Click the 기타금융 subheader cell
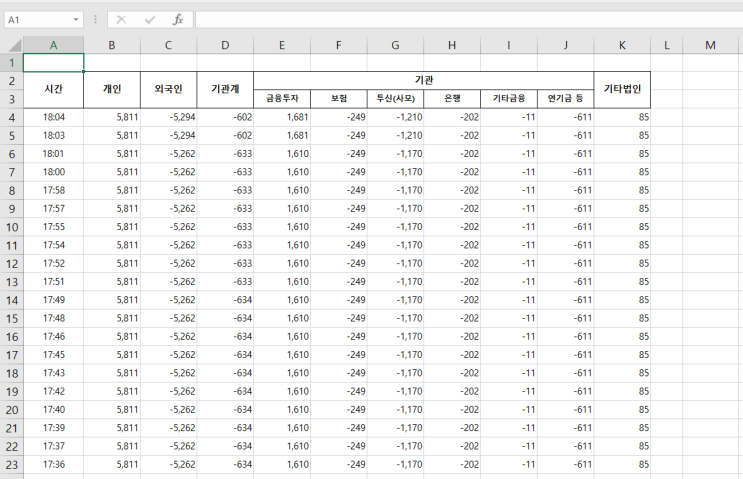The width and height of the screenshot is (743, 479). 509,99
